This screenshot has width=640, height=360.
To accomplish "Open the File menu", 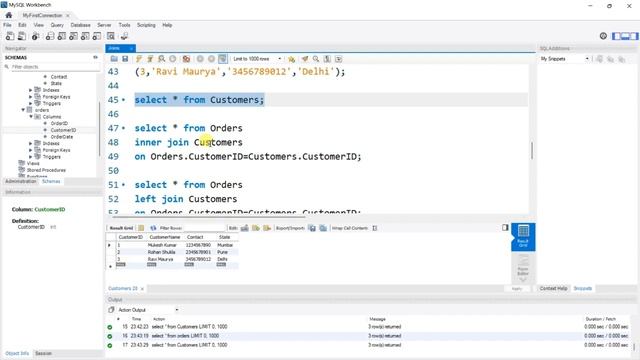I will click(x=7, y=25).
